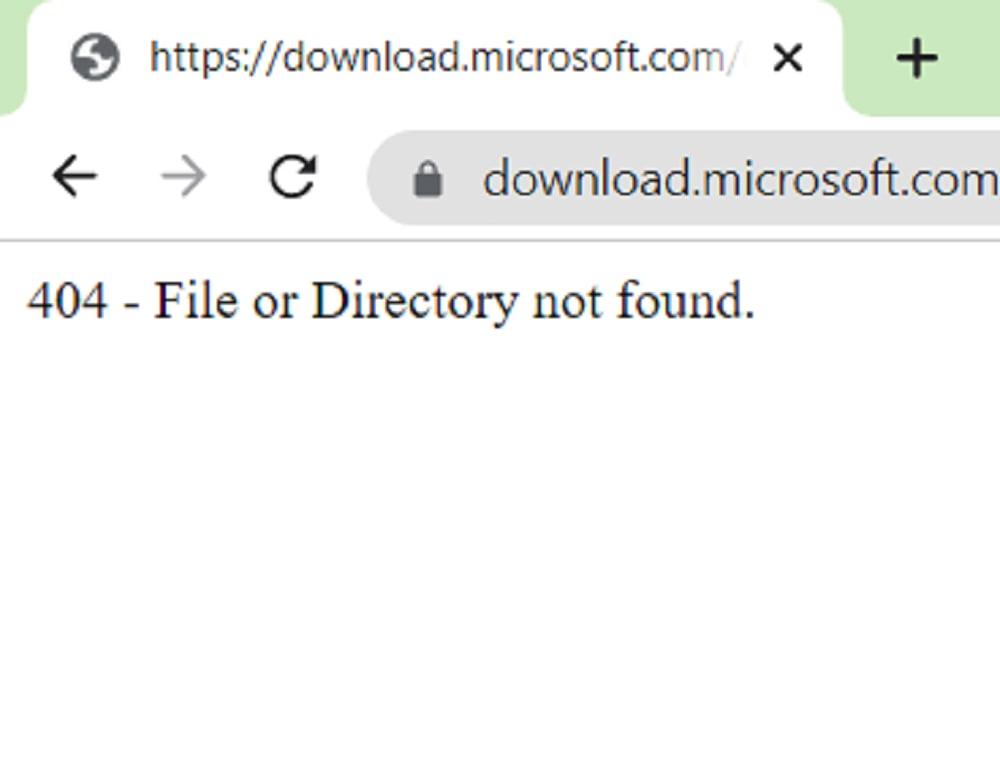This screenshot has height=760, width=1000.
Task: Click the globe favicon on the tab
Action: tap(94, 57)
